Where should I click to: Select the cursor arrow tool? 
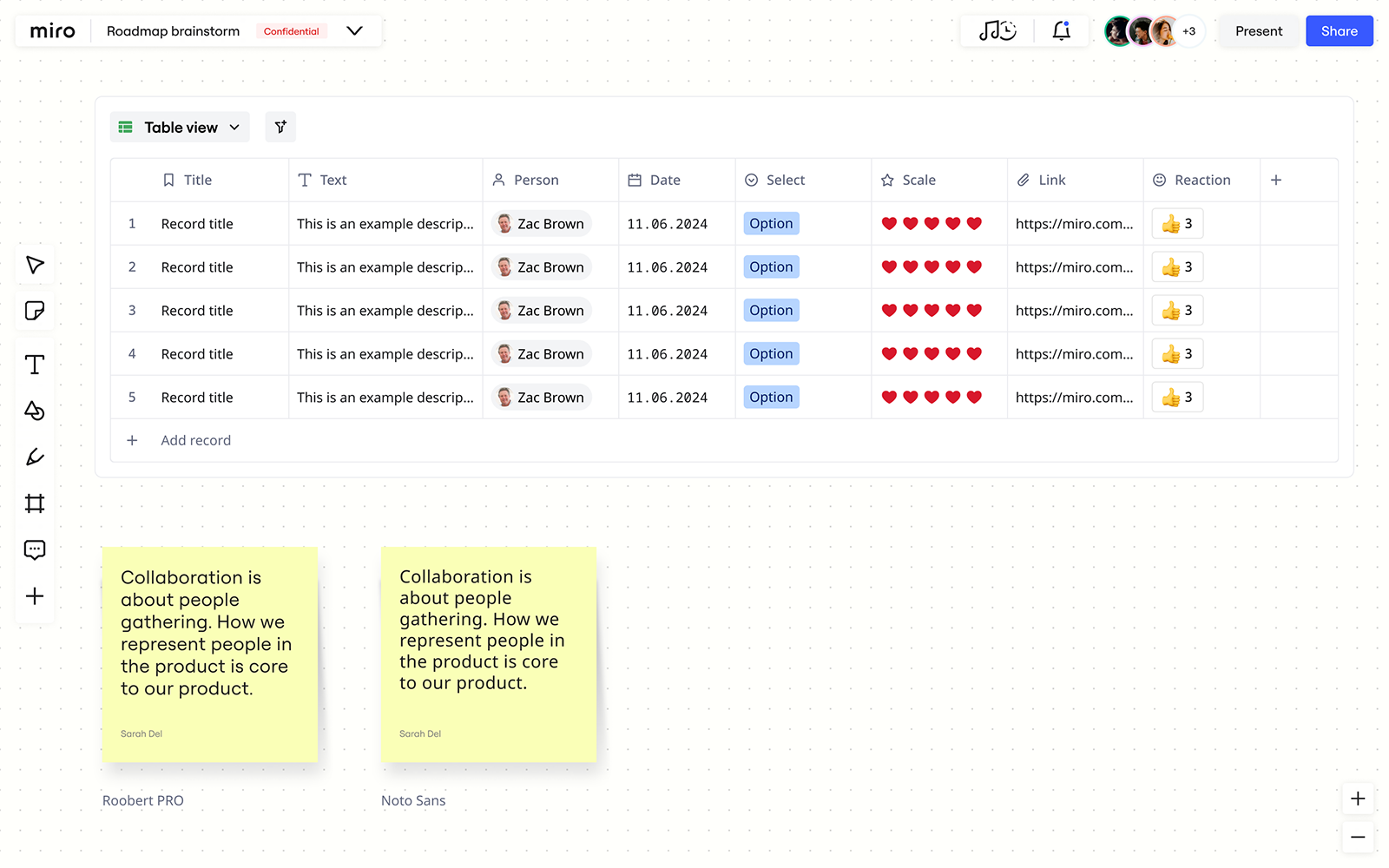click(x=35, y=265)
